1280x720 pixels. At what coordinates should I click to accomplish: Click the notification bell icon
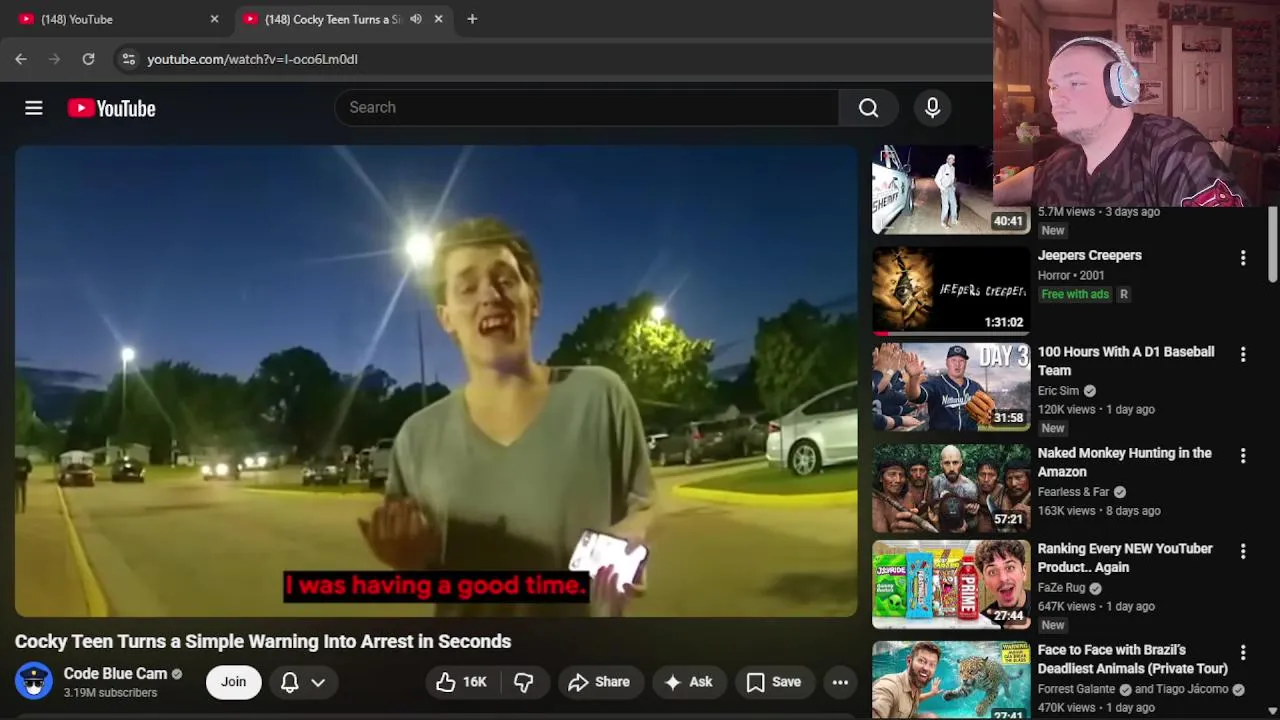290,682
